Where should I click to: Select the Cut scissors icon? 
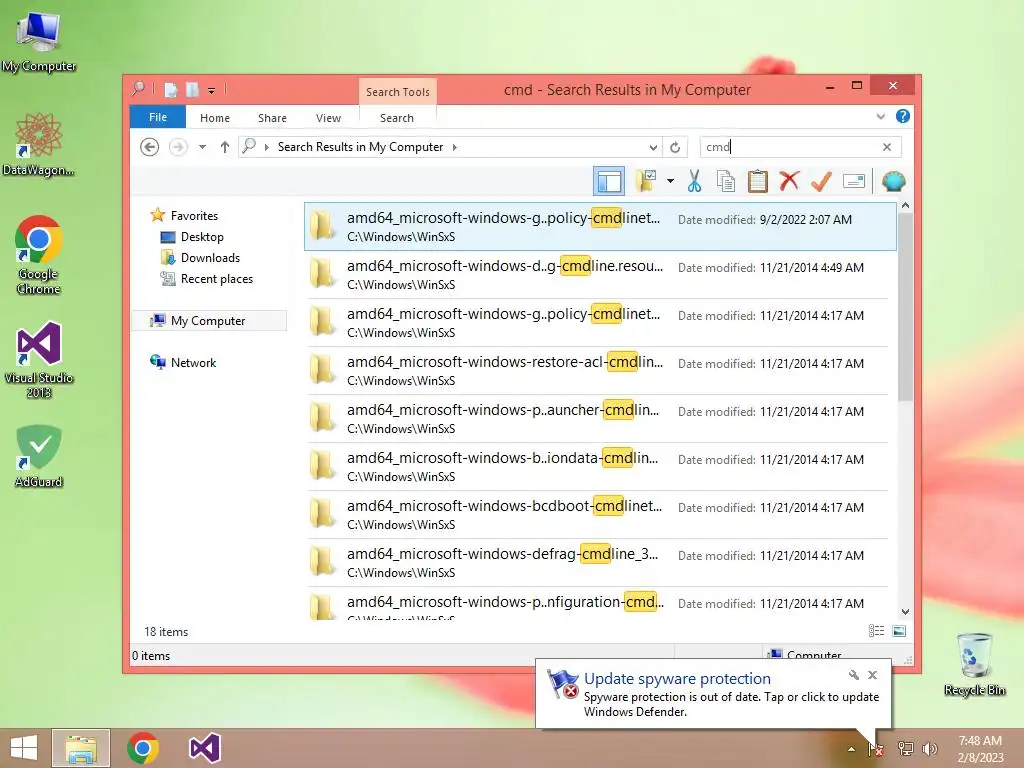click(x=694, y=181)
